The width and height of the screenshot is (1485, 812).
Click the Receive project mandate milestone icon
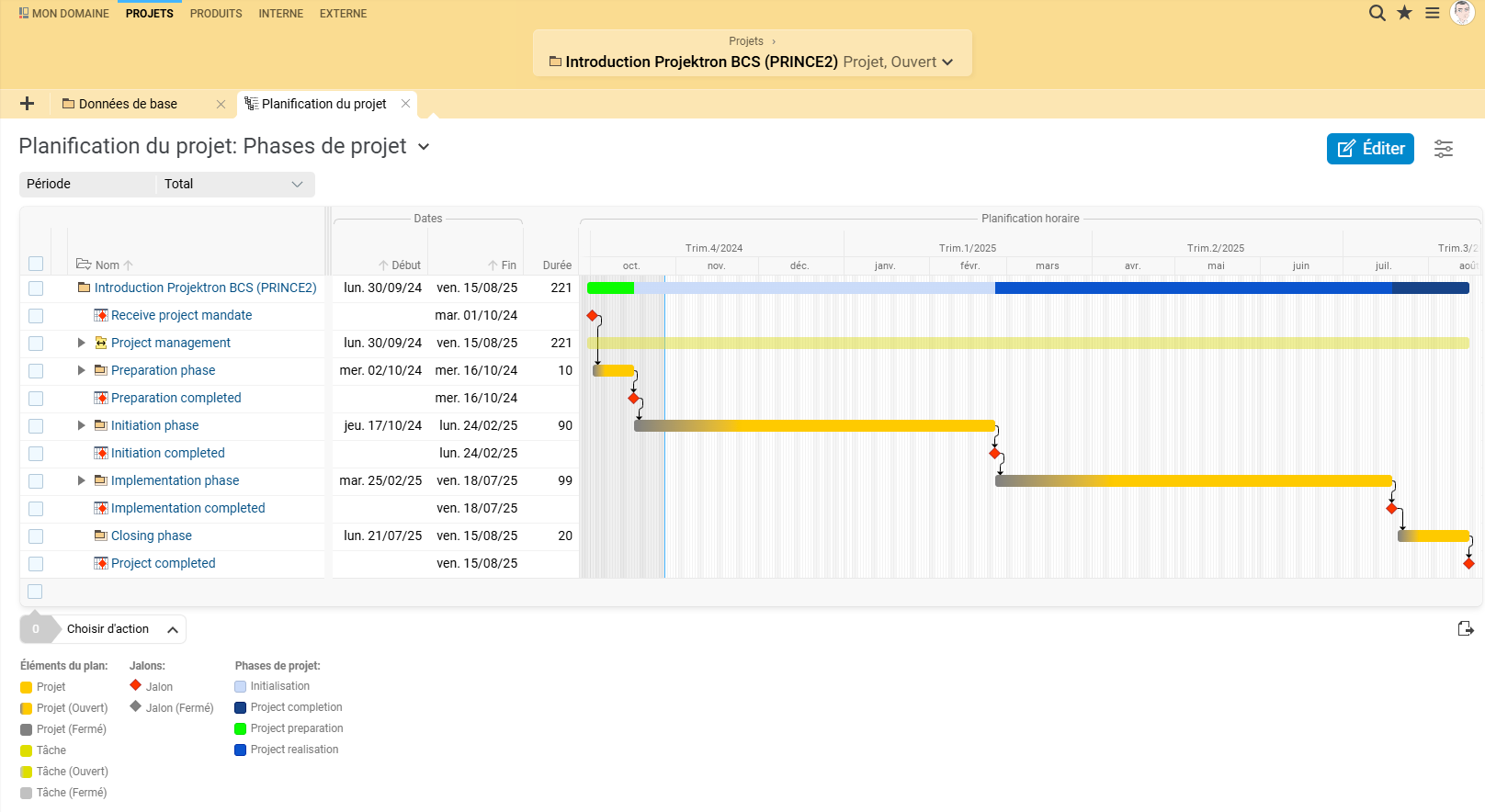[x=101, y=315]
